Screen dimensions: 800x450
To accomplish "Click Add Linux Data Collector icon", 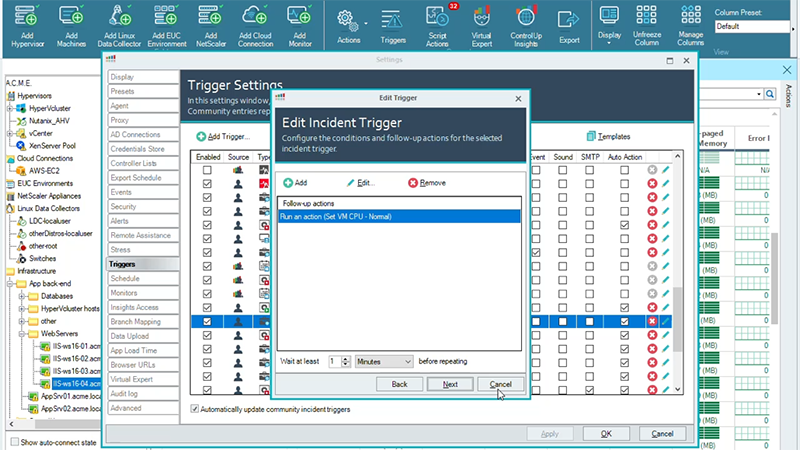I will pyautogui.click(x=119, y=26).
